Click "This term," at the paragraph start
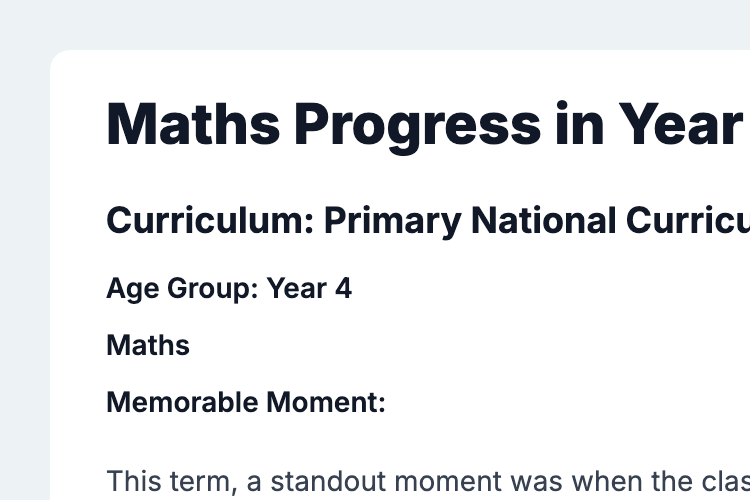750x500 pixels. point(172,481)
